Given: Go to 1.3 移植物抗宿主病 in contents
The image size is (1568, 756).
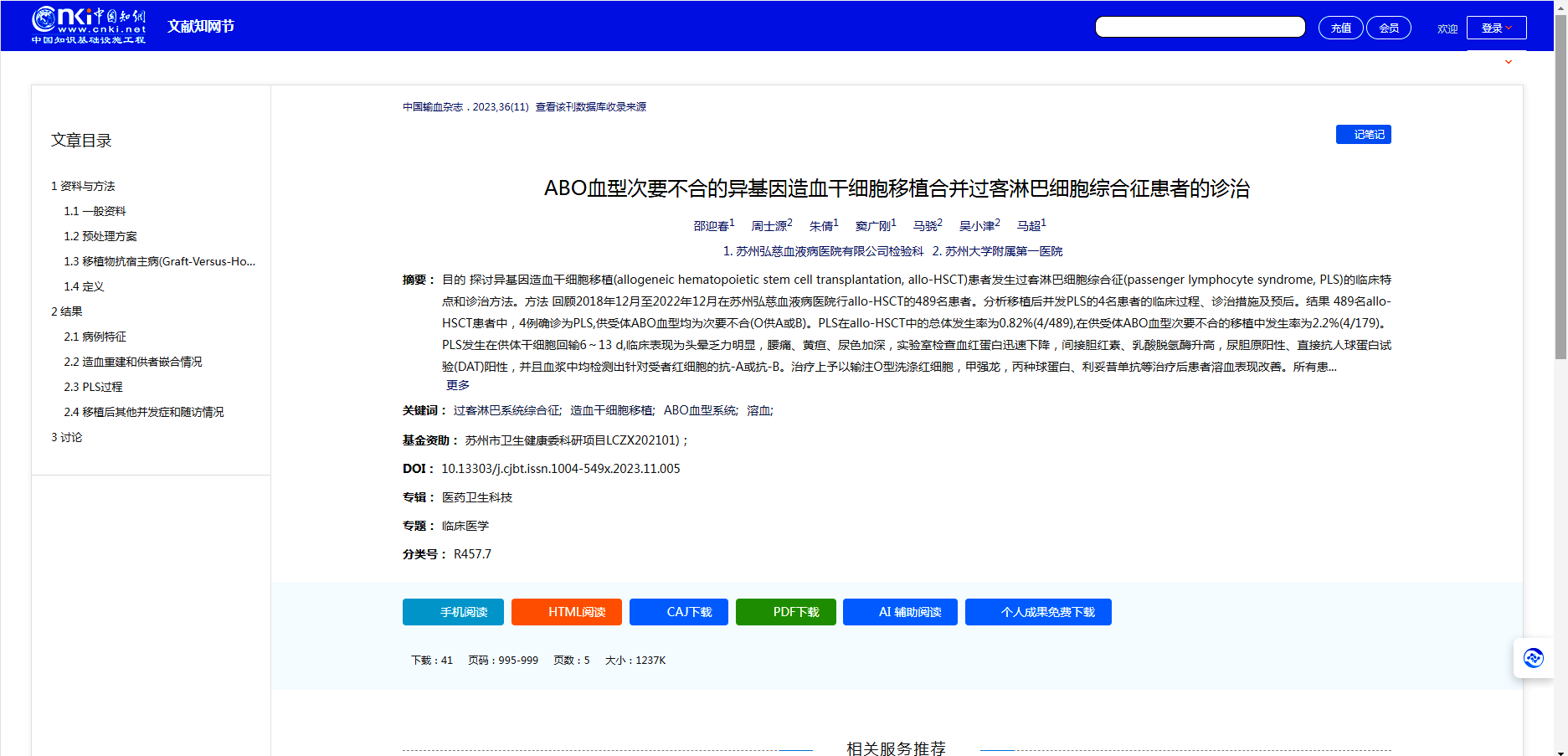Looking at the screenshot, I should point(159,261).
